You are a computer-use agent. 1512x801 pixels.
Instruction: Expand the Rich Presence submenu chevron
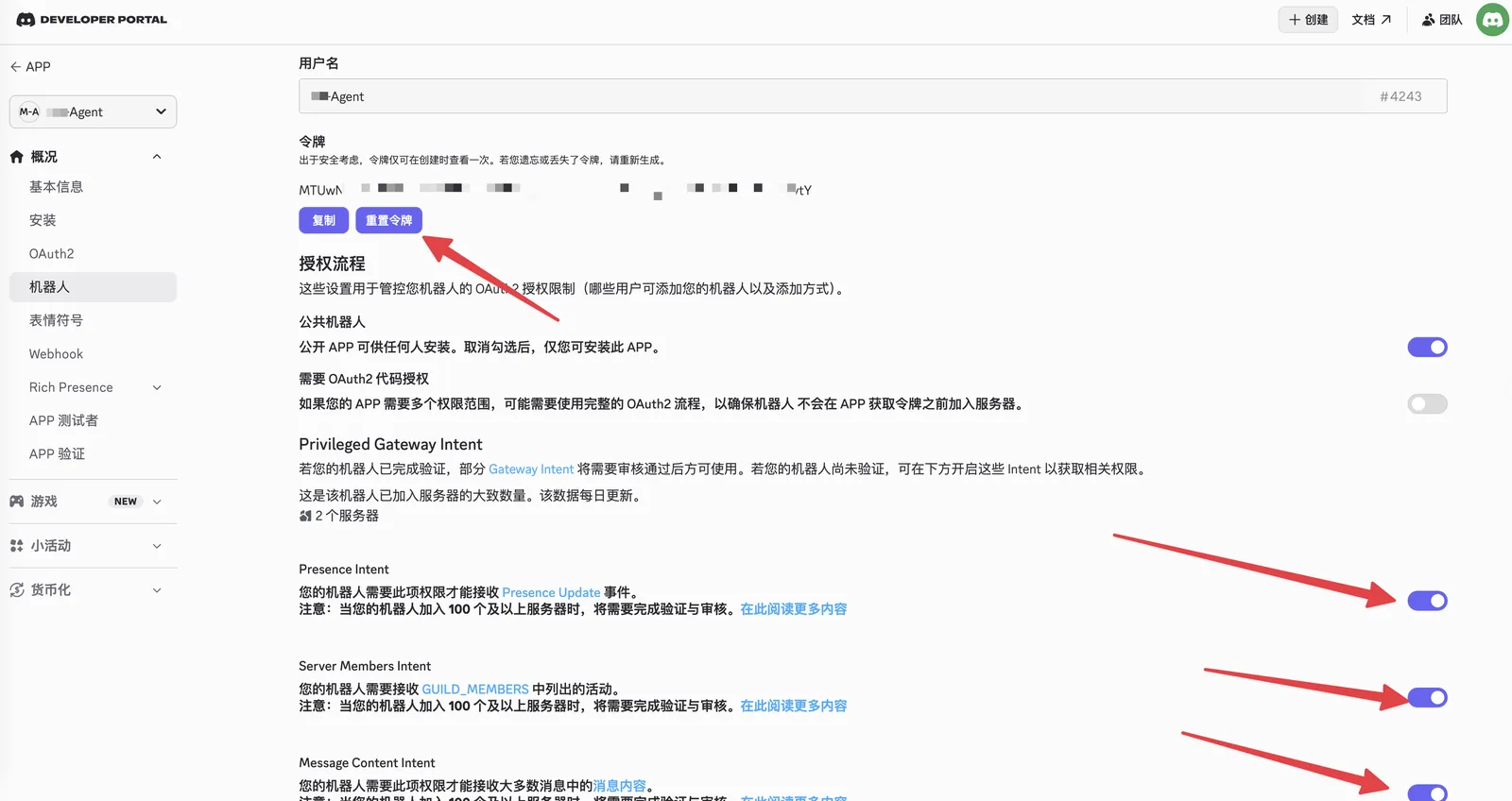157,387
